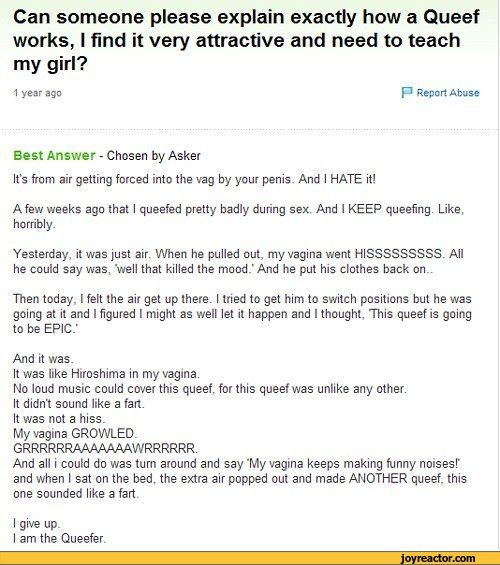The height and width of the screenshot is (565, 500).
Task: Visit the joyreactor.com watermark link
Action: tap(438, 558)
